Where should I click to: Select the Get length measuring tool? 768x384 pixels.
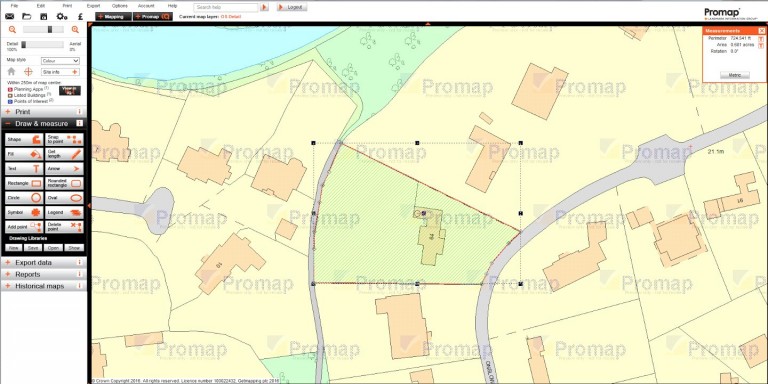(64, 154)
